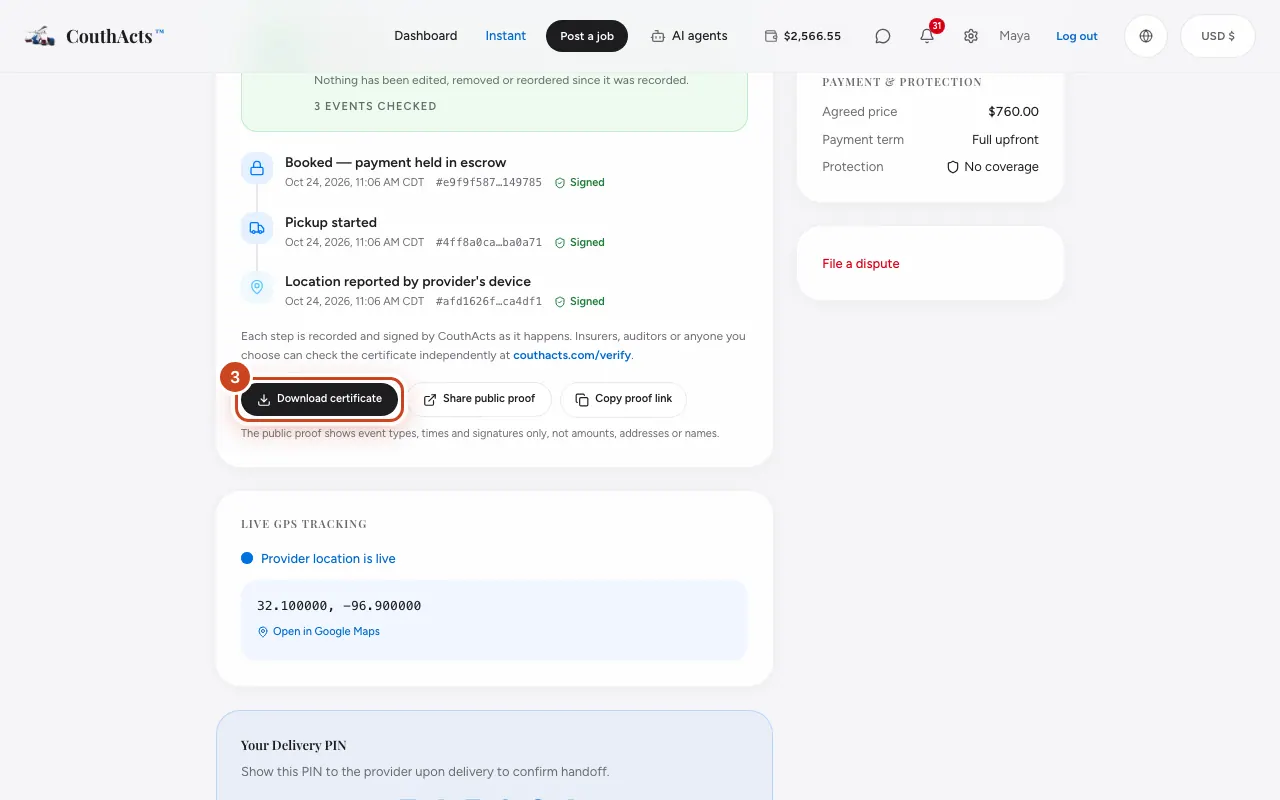Screen dimensions: 1280x800
Task: Open the notifications bell with 31 badge
Action: click(x=928, y=34)
